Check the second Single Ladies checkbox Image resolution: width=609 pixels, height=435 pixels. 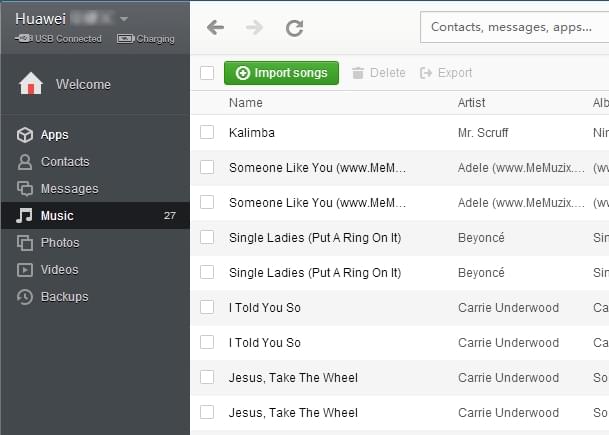click(x=207, y=272)
